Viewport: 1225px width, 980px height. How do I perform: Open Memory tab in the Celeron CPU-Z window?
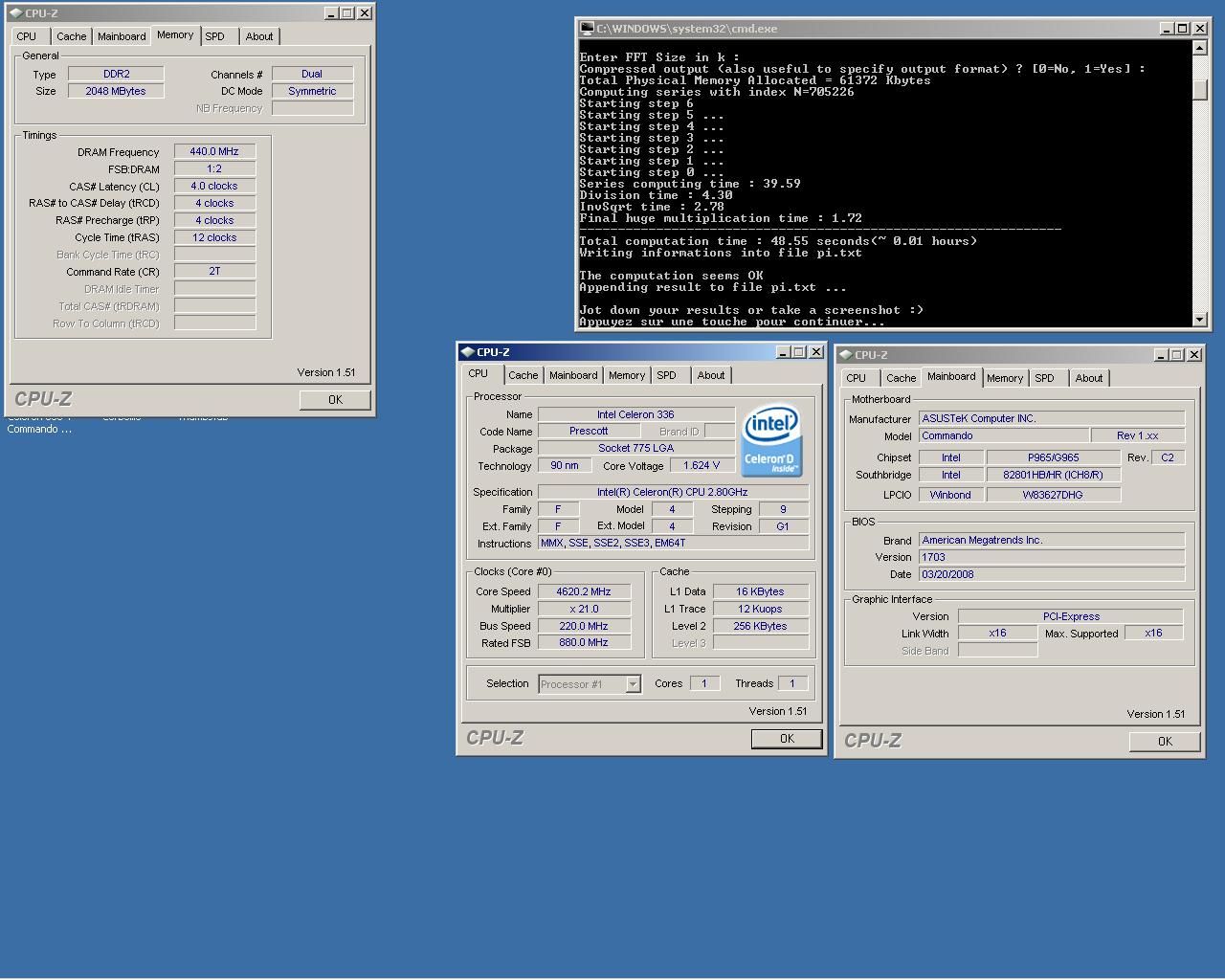[x=627, y=375]
